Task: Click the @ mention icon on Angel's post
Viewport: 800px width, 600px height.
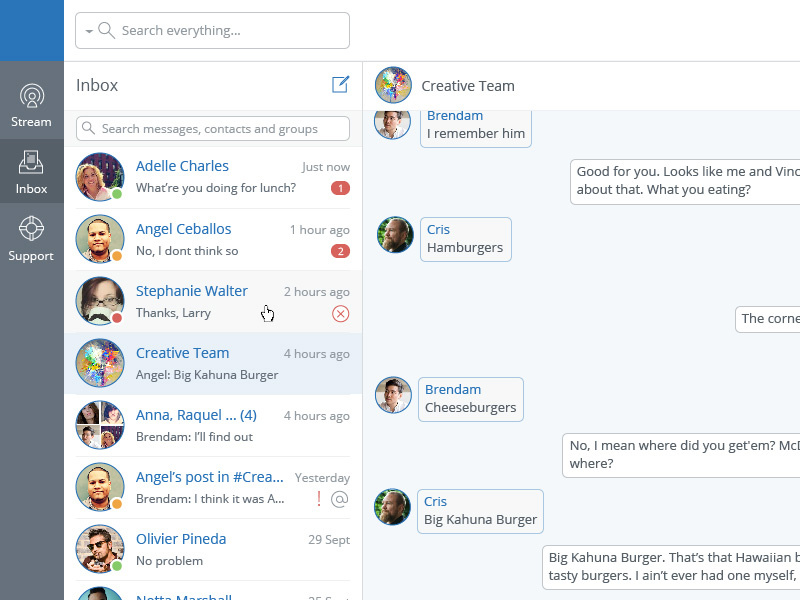Action: tap(340, 498)
